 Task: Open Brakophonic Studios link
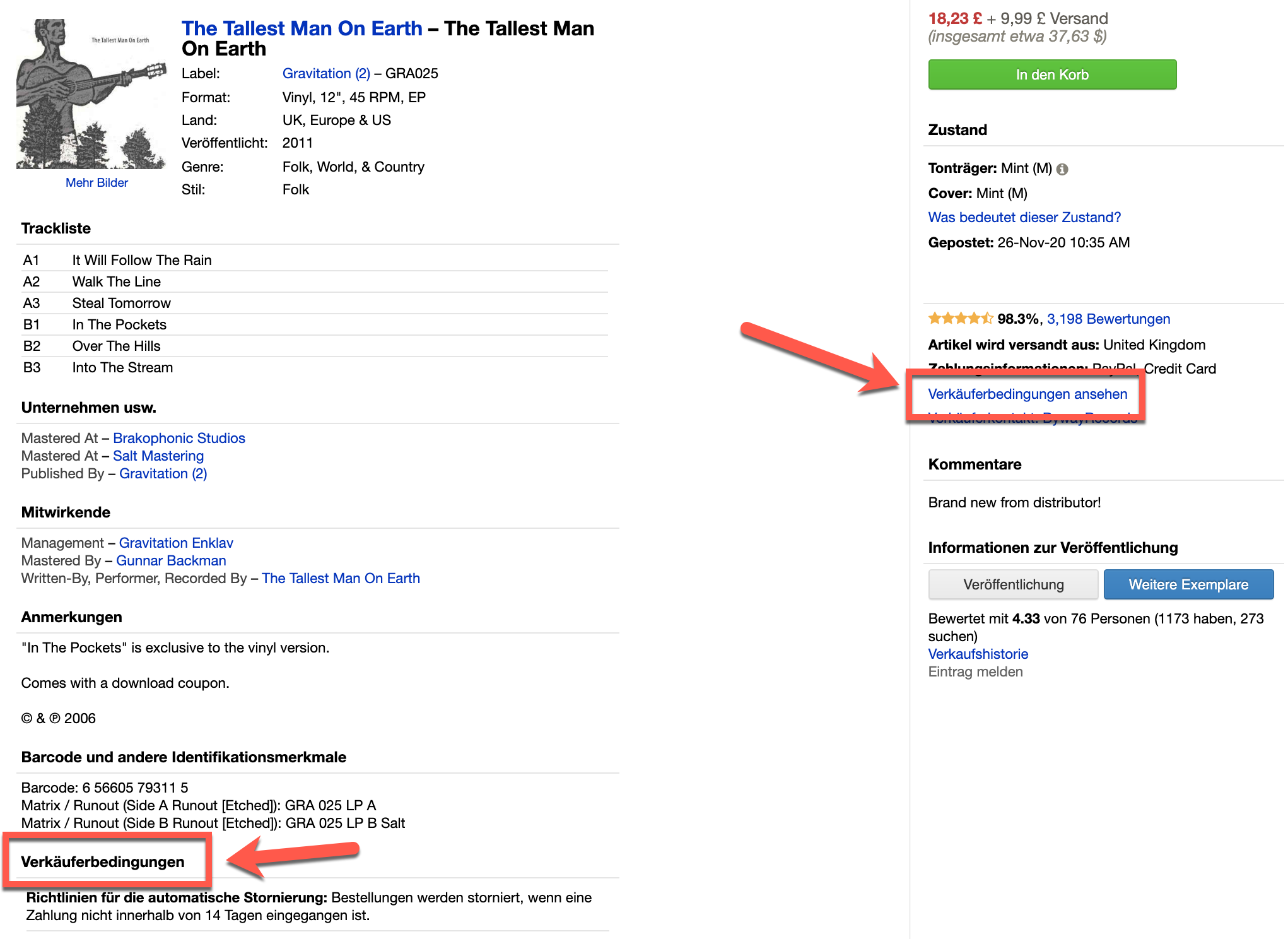tap(179, 438)
